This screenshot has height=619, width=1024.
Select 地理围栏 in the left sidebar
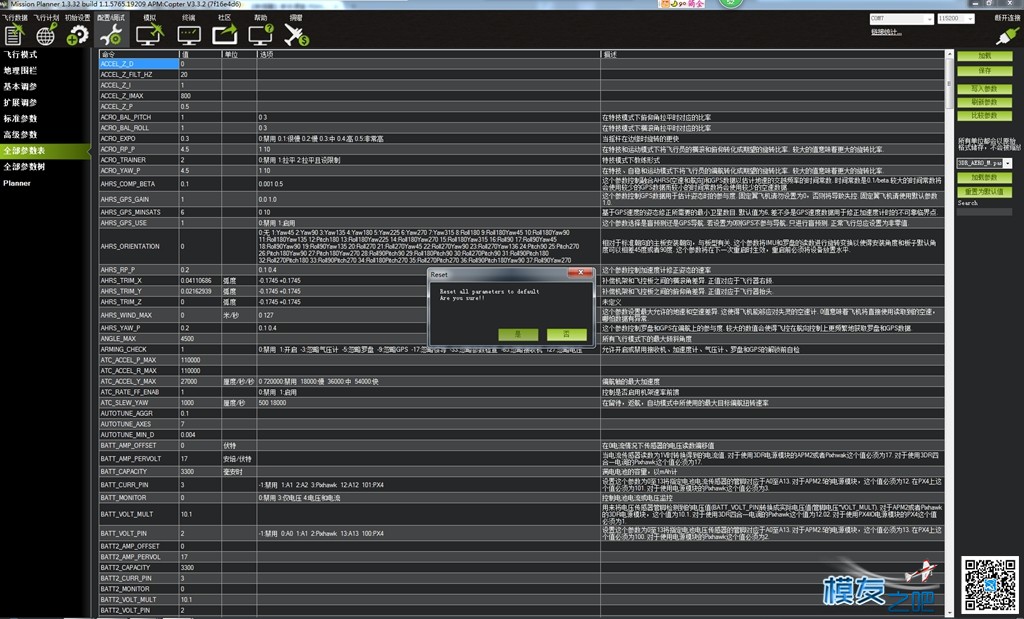point(20,71)
